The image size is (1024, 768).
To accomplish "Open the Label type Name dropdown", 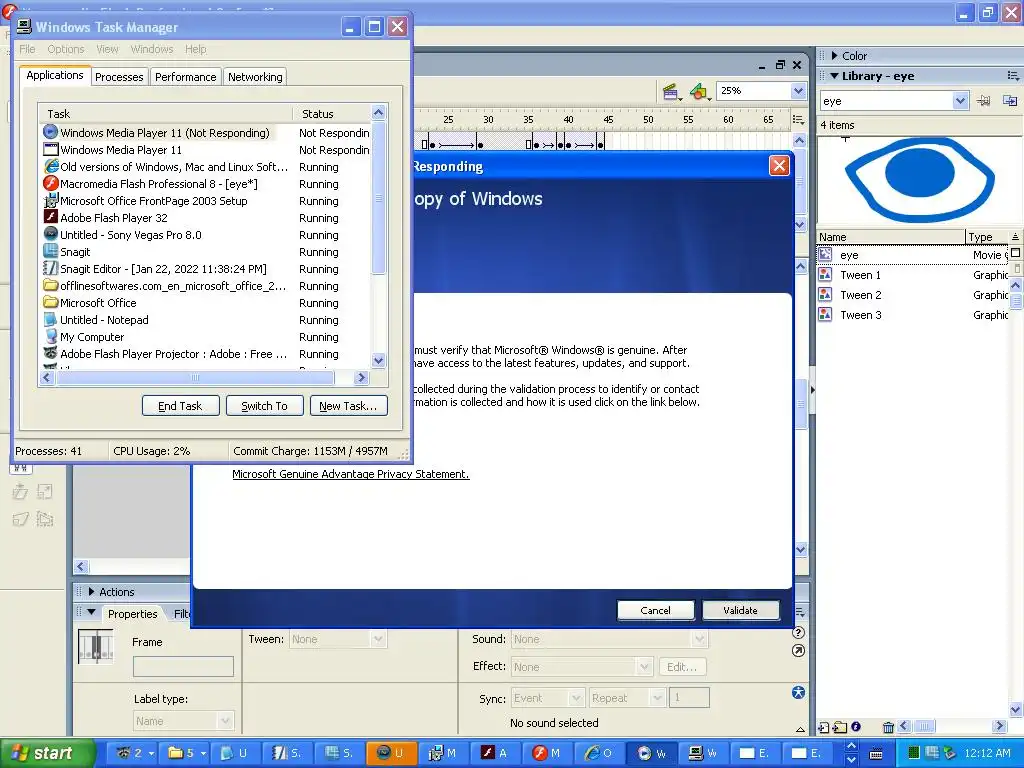I will 225,721.
